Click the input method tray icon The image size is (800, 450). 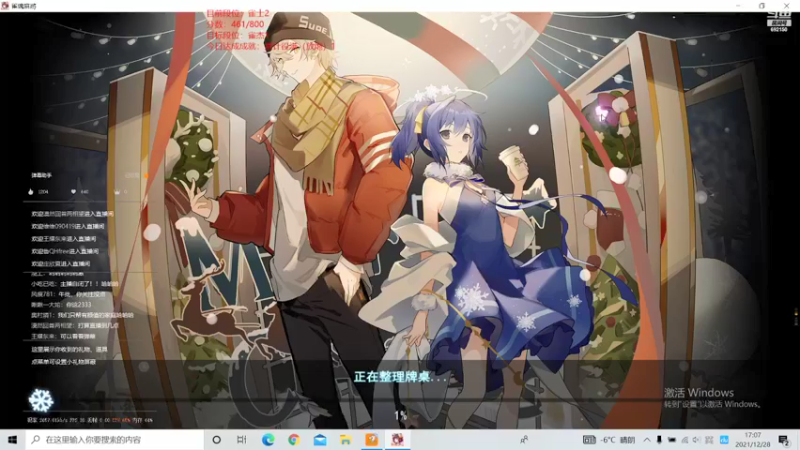pyautogui.click(x=709, y=439)
